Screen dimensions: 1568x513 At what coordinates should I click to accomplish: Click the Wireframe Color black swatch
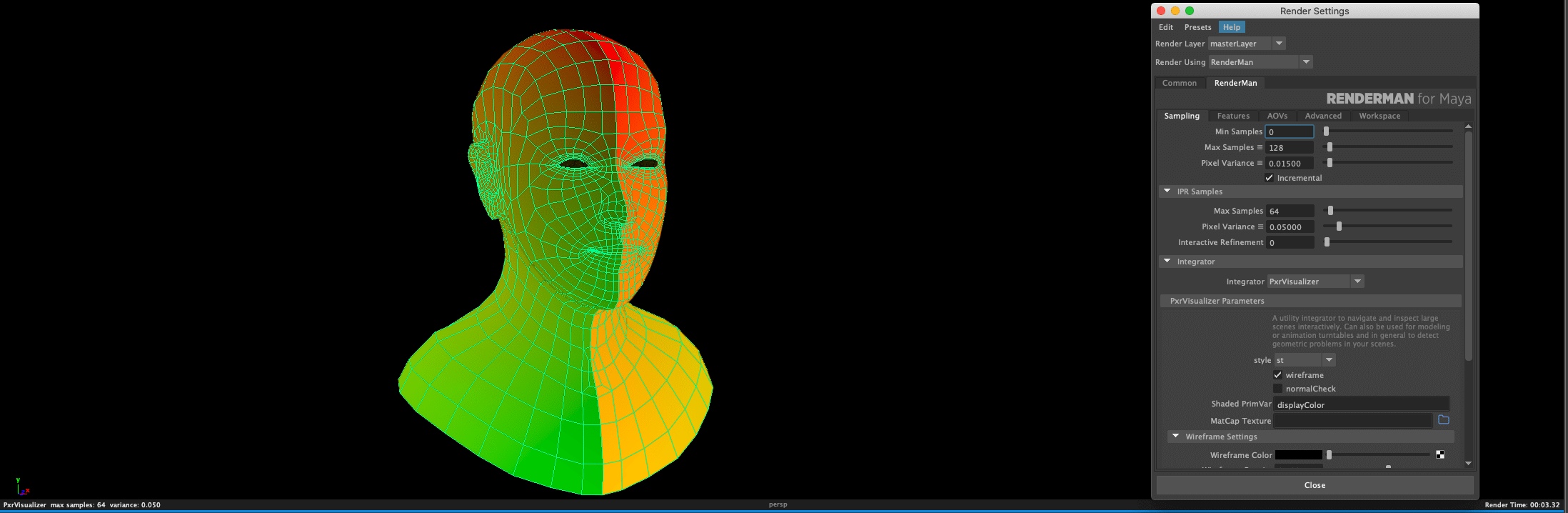(1298, 455)
